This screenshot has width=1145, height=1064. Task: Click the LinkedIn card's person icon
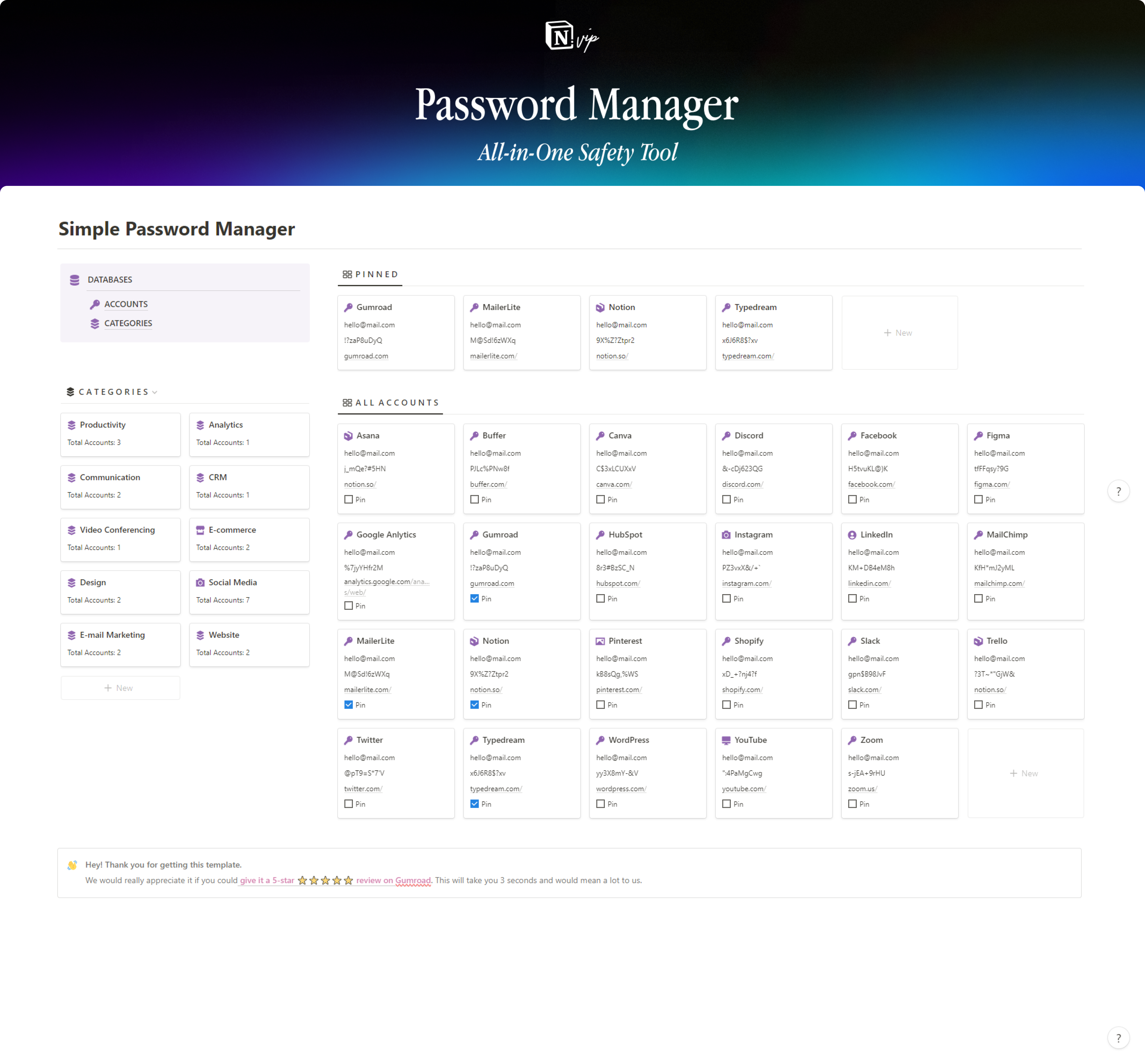[x=852, y=535]
